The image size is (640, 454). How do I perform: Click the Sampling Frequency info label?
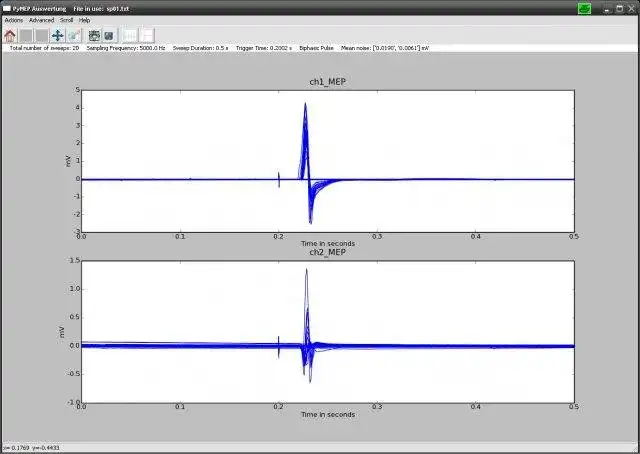click(x=119, y=48)
